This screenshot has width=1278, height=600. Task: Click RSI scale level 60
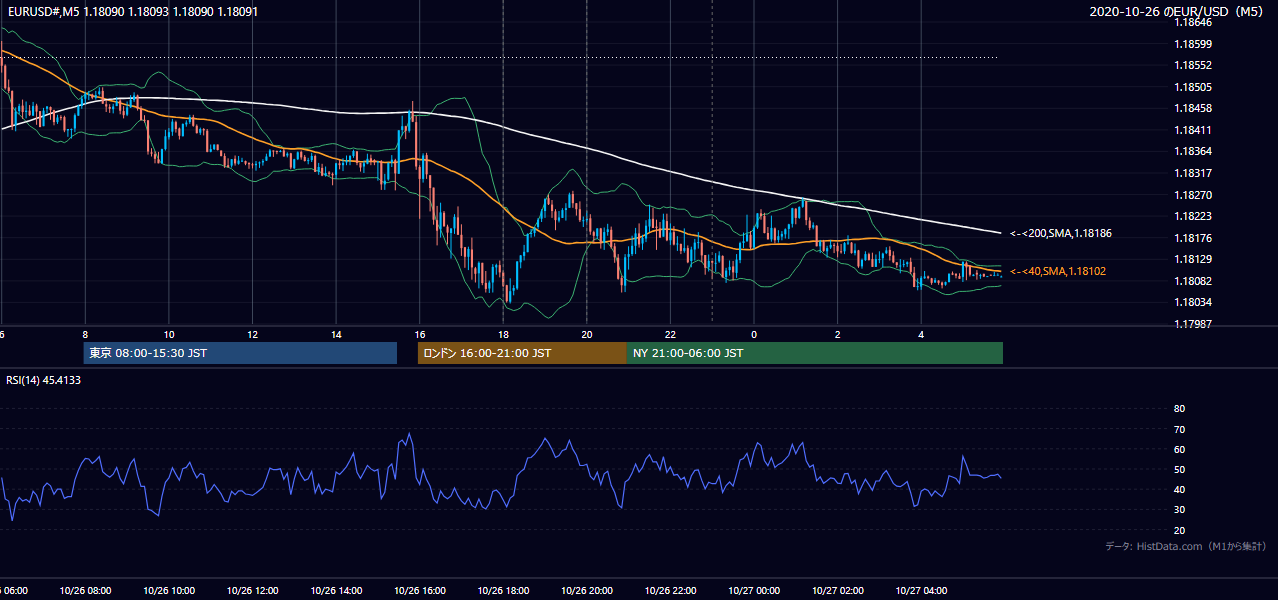point(1179,449)
